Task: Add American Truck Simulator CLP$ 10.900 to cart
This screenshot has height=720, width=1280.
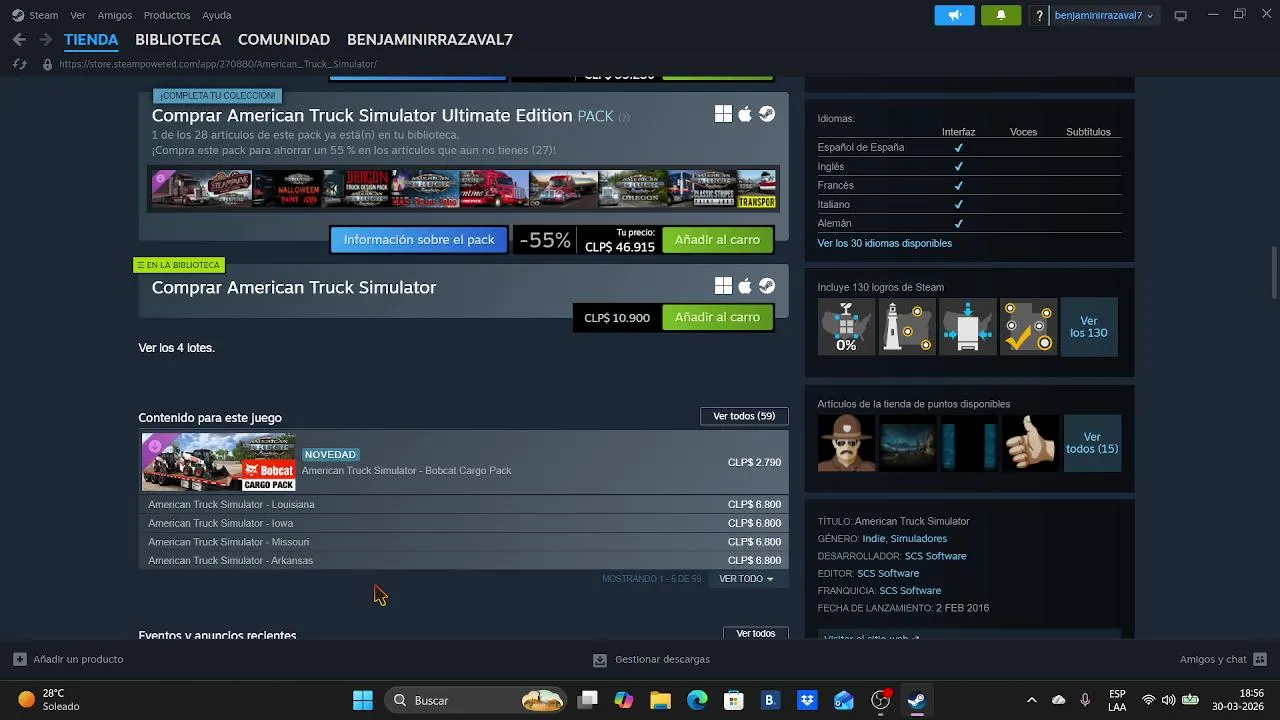Action: click(x=717, y=317)
